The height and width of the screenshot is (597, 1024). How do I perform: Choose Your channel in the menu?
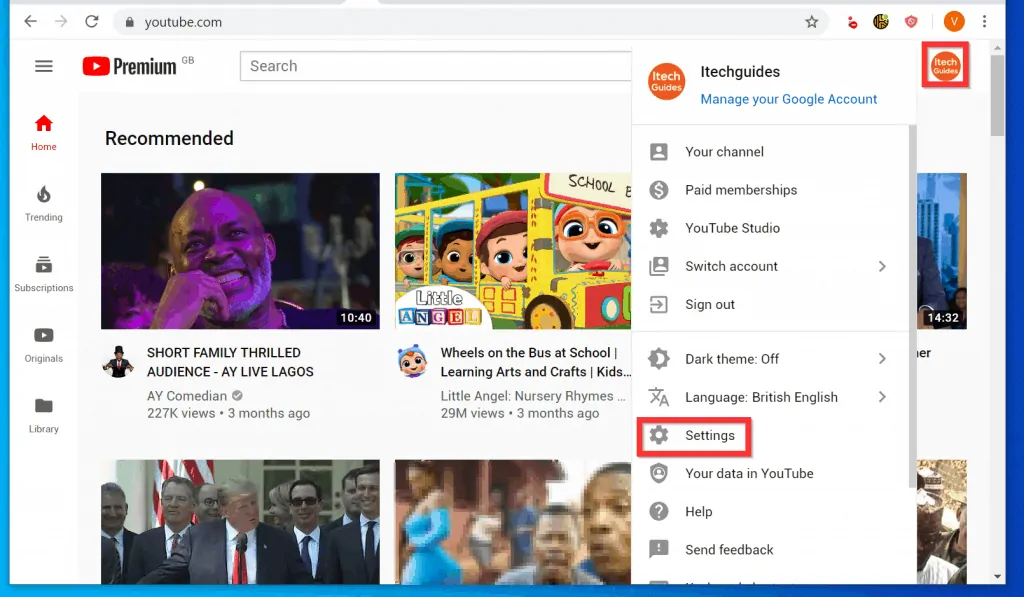coord(724,152)
